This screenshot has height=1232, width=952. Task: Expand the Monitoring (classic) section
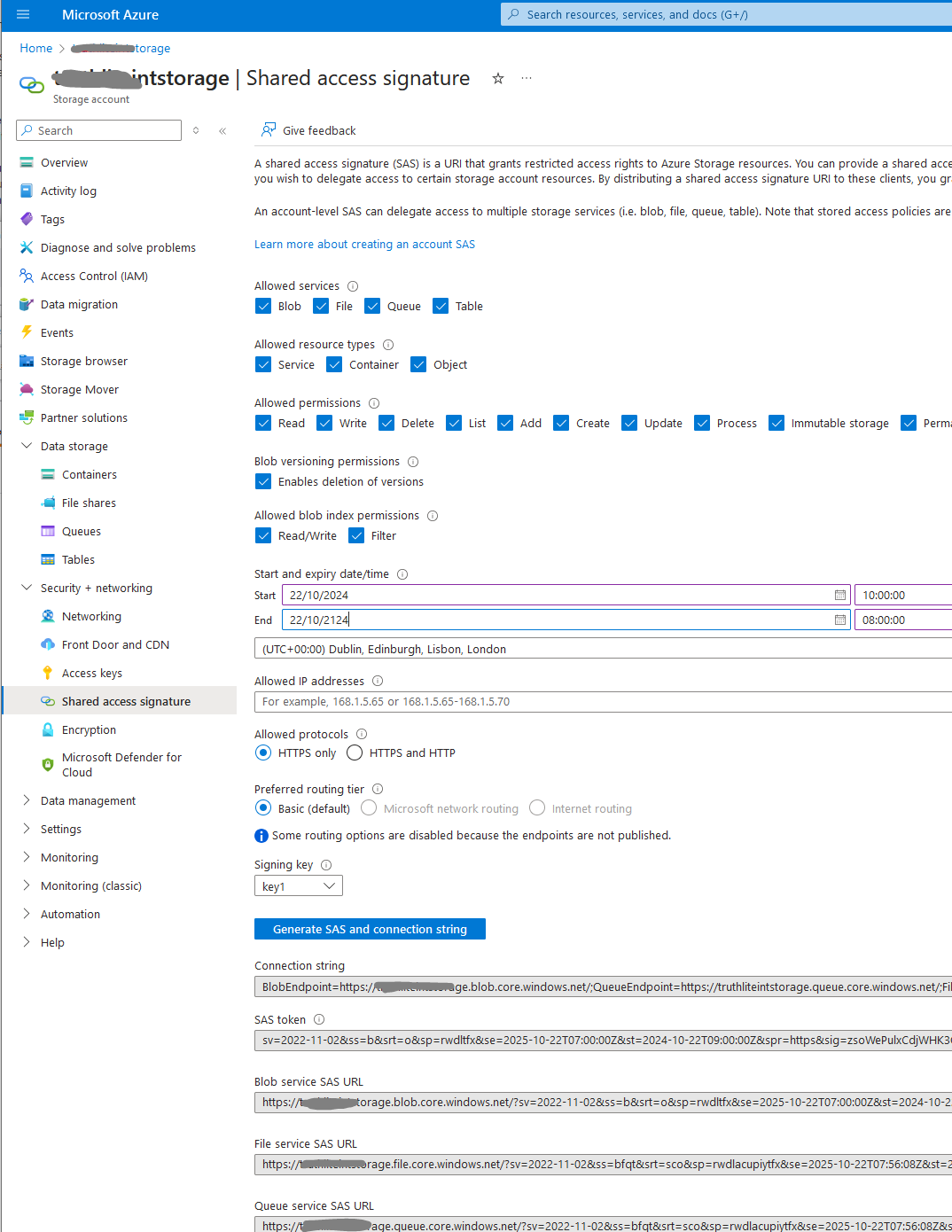pos(27,885)
